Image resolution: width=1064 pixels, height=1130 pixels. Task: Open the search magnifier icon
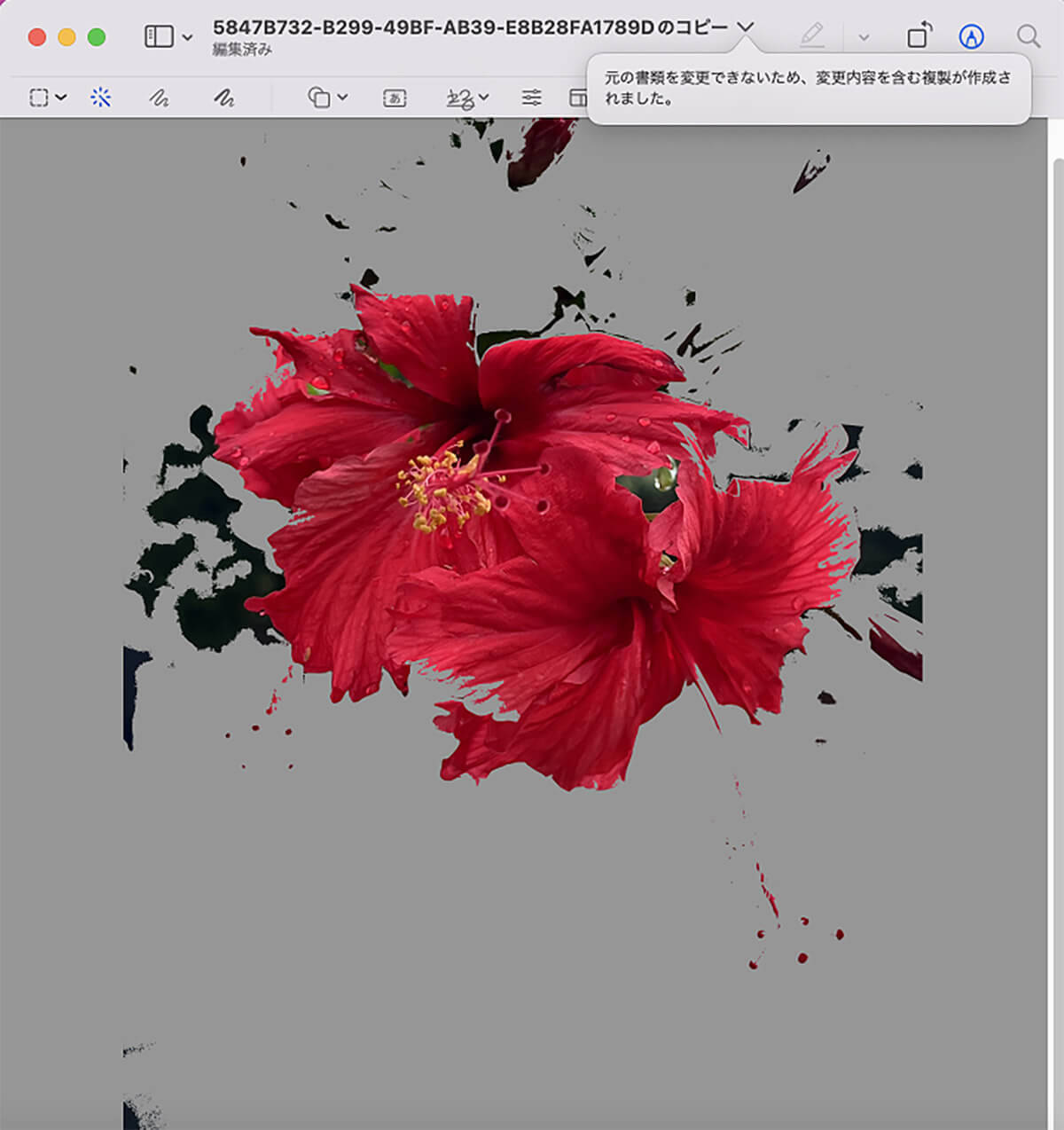(1028, 35)
